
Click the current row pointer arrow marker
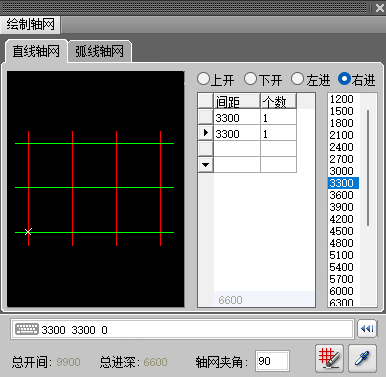(206, 133)
